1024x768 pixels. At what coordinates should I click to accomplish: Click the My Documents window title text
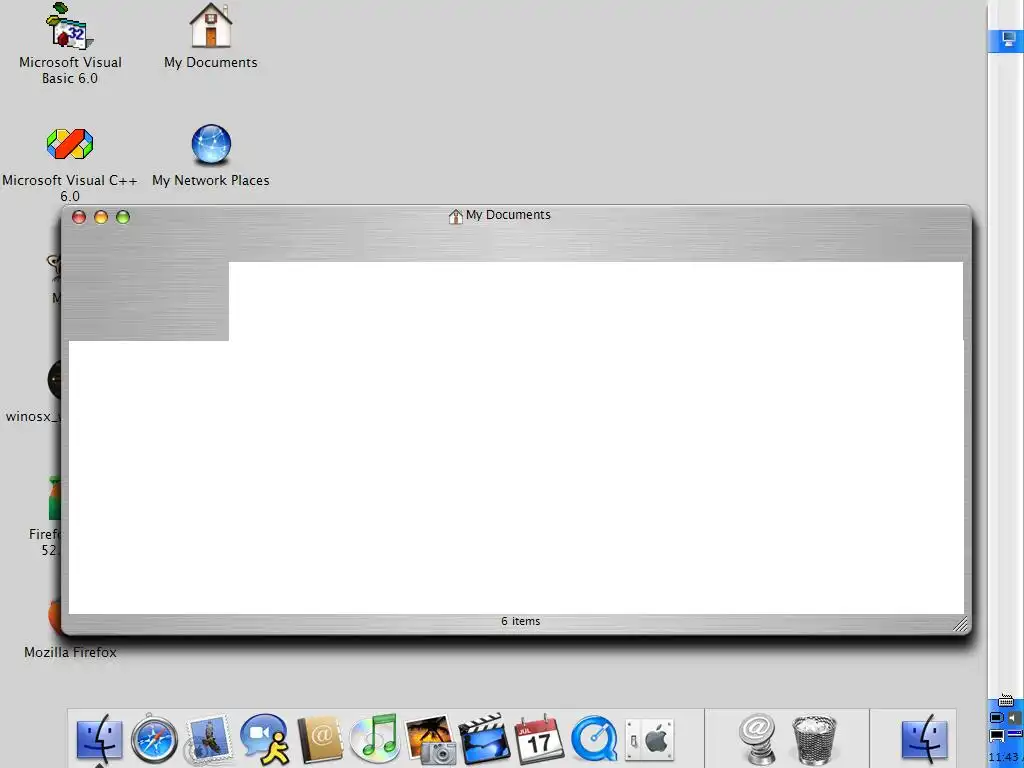508,215
